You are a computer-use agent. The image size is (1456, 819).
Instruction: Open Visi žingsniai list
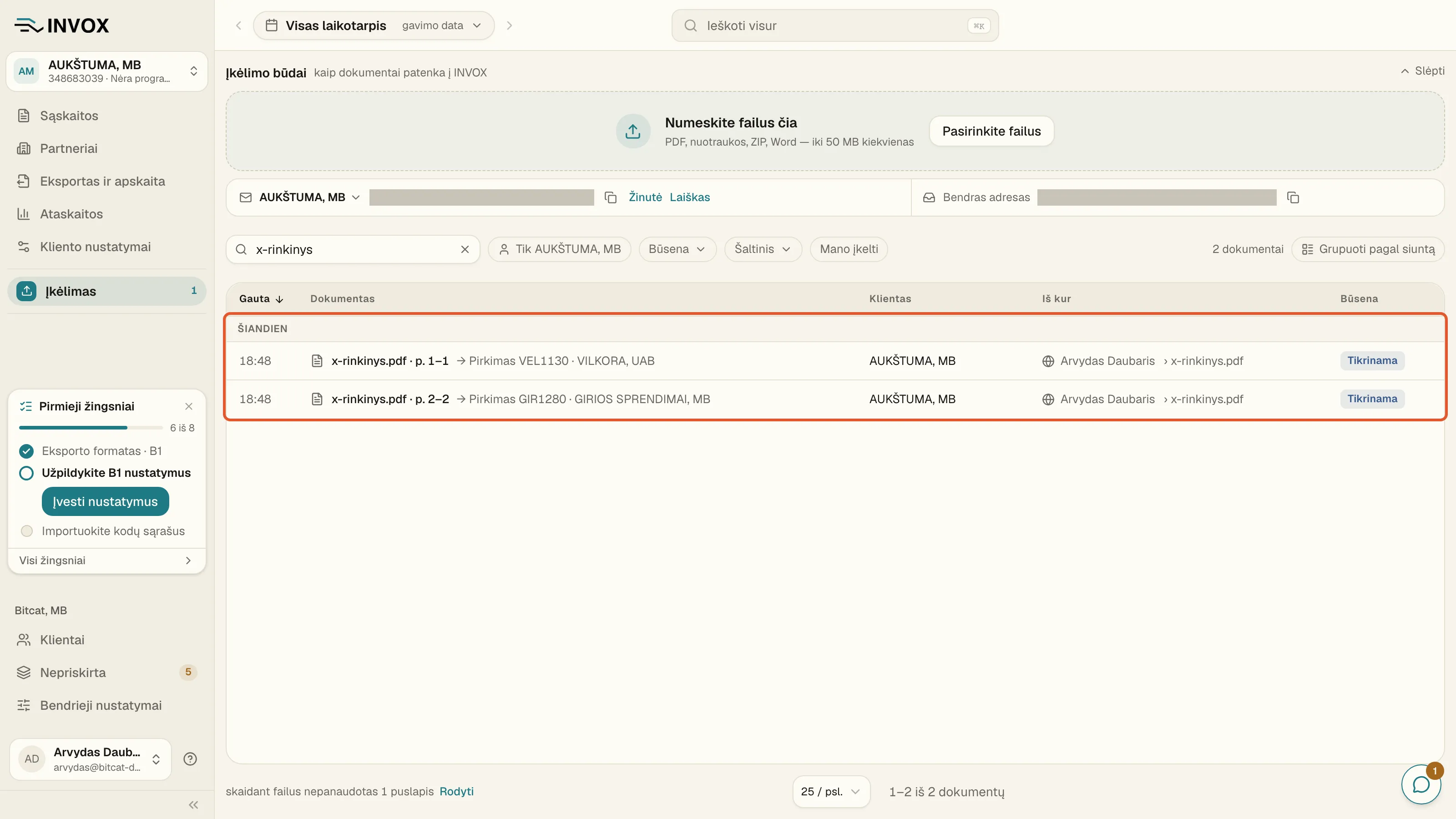point(107,561)
